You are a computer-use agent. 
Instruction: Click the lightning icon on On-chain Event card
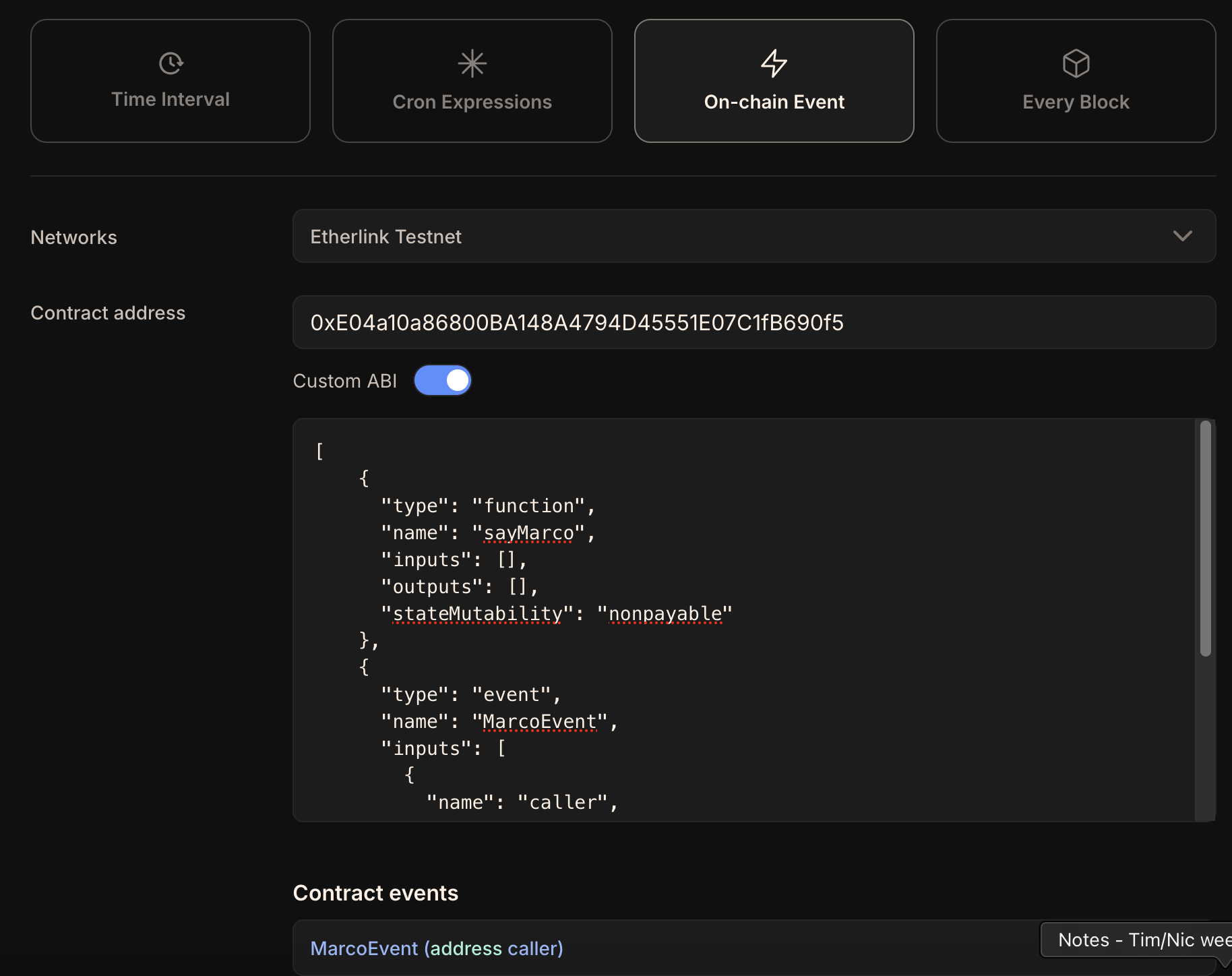[x=774, y=63]
